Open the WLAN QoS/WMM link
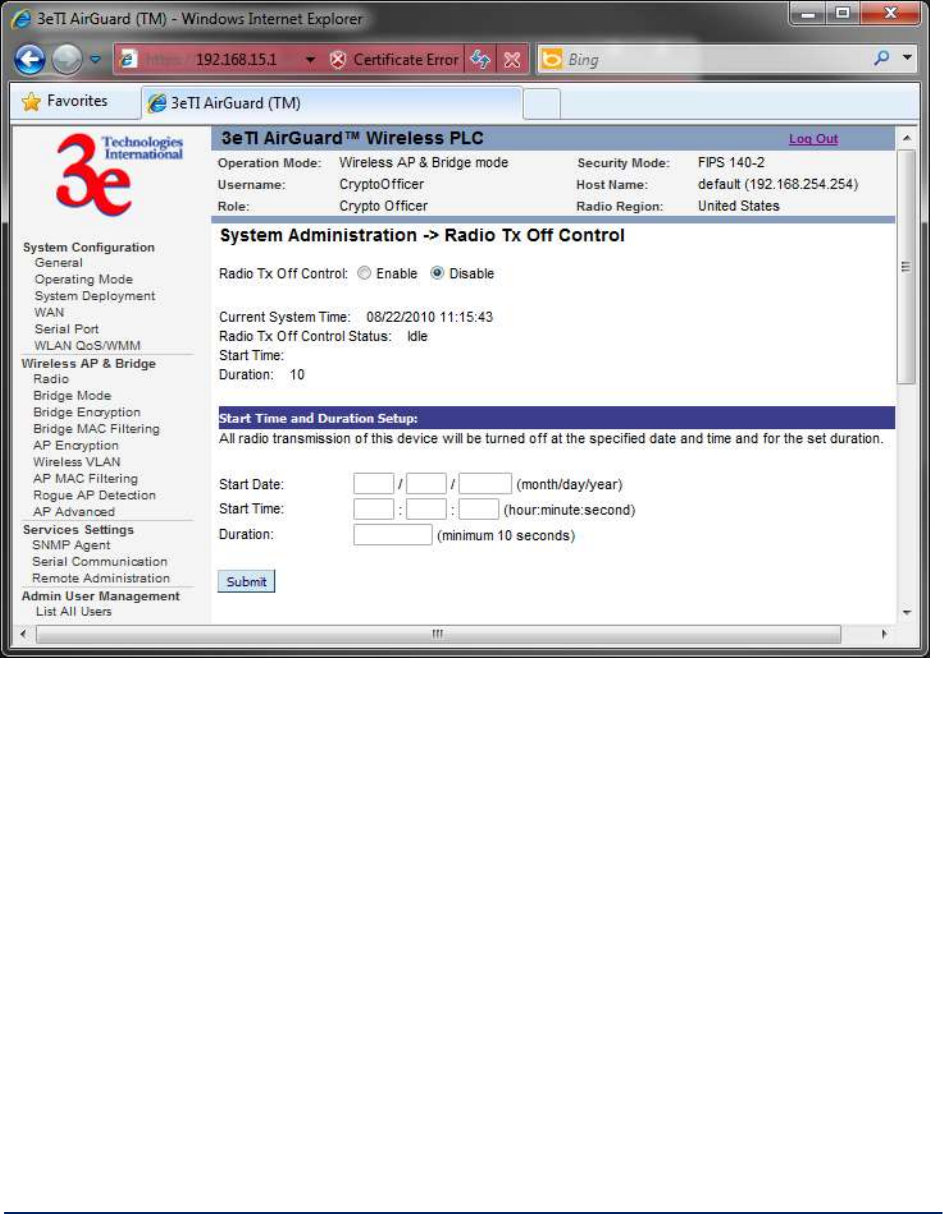 click(88, 346)
